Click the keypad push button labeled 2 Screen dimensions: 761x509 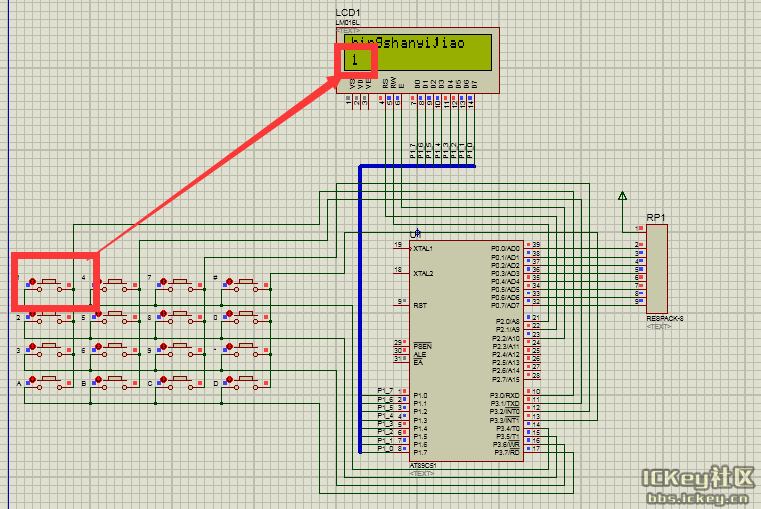pyautogui.click(x=50, y=317)
